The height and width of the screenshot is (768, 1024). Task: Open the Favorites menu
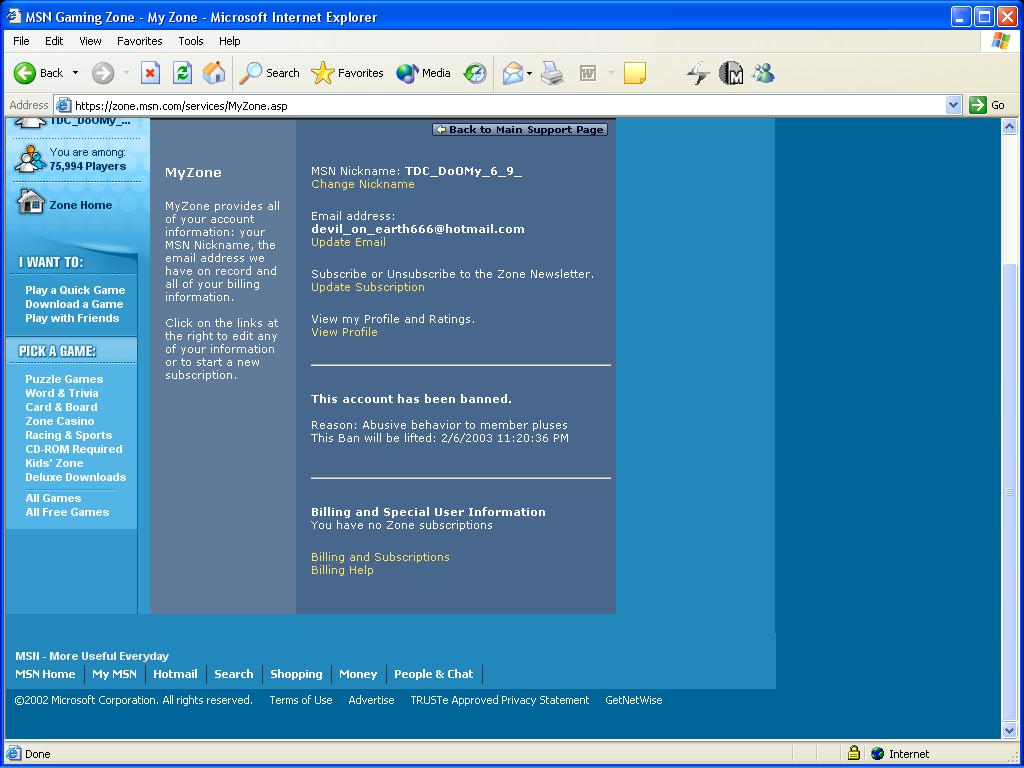(140, 41)
